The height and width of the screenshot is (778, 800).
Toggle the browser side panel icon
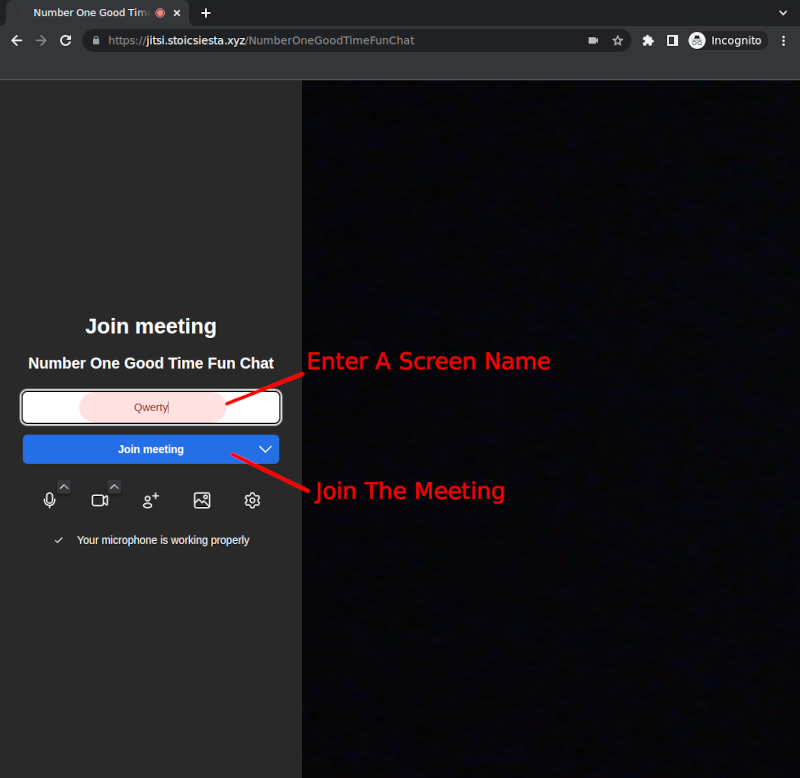[x=672, y=41]
